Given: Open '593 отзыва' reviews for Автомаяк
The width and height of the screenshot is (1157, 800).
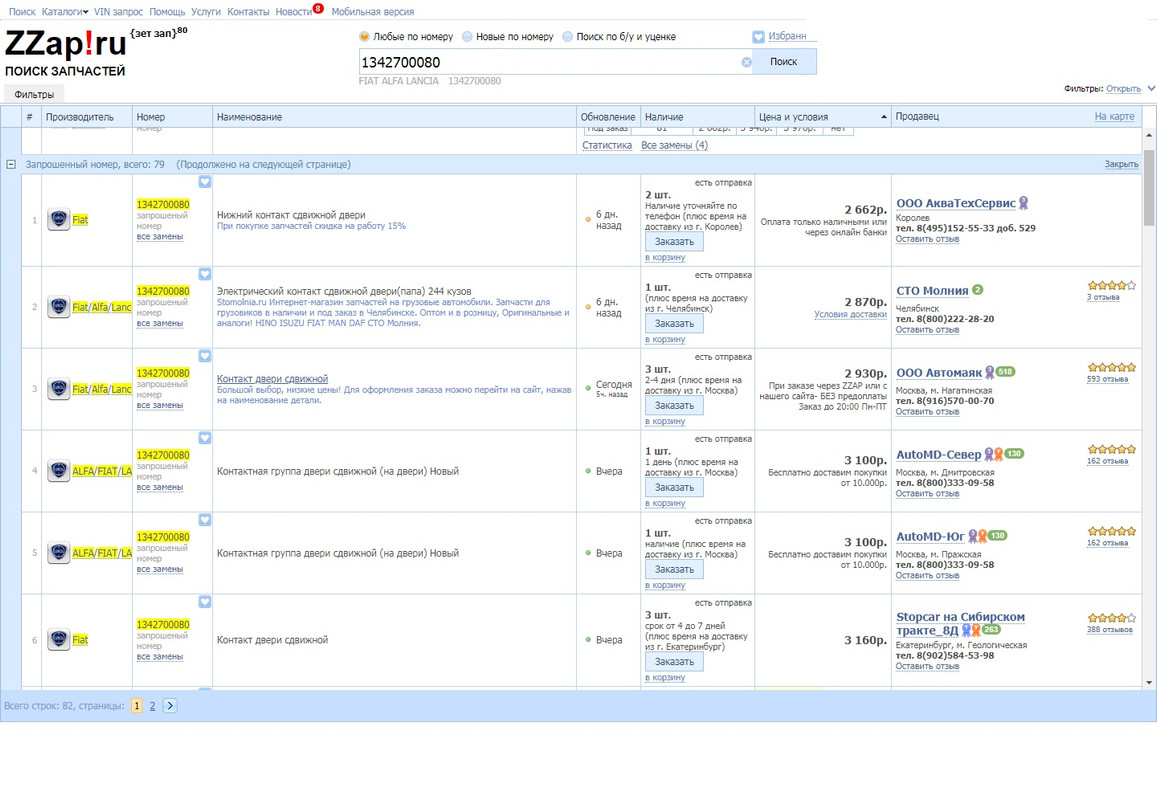Looking at the screenshot, I should [1107, 379].
